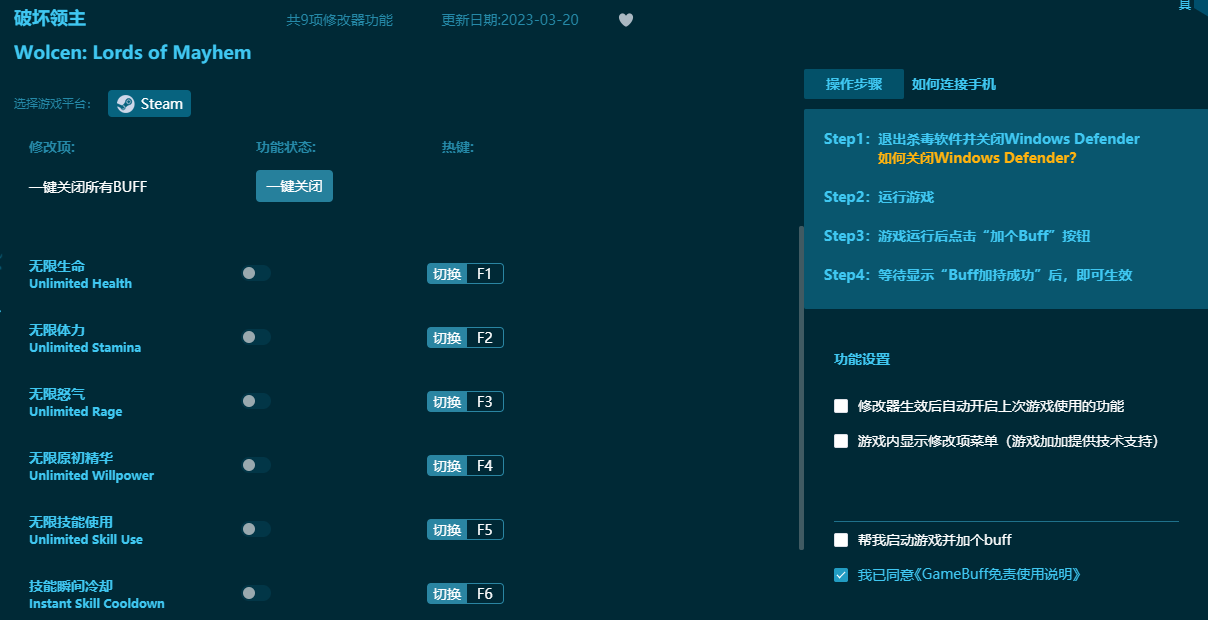The width and height of the screenshot is (1208, 620).
Task: Click 切换 button for F6 hotkey
Action: [446, 594]
